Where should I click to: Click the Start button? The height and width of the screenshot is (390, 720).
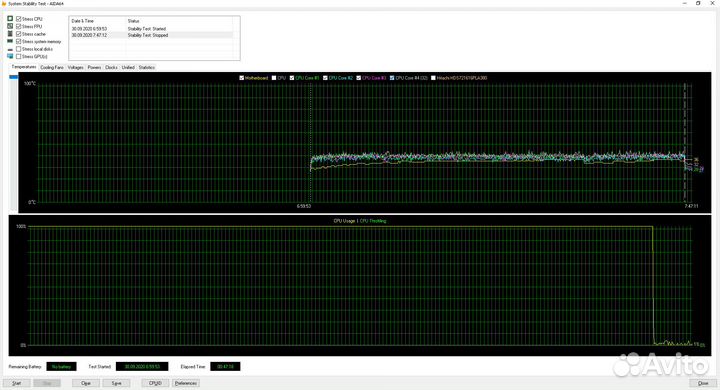[x=17, y=383]
